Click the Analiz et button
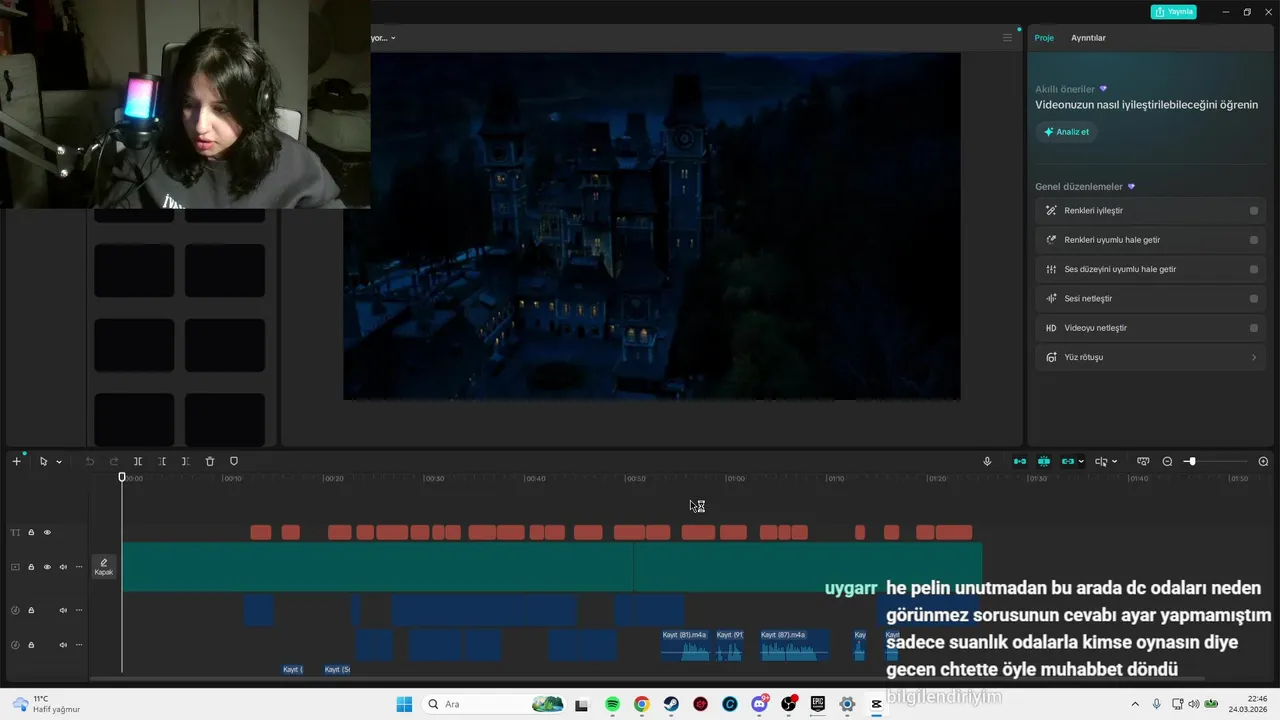The image size is (1280, 720). pos(1066,132)
